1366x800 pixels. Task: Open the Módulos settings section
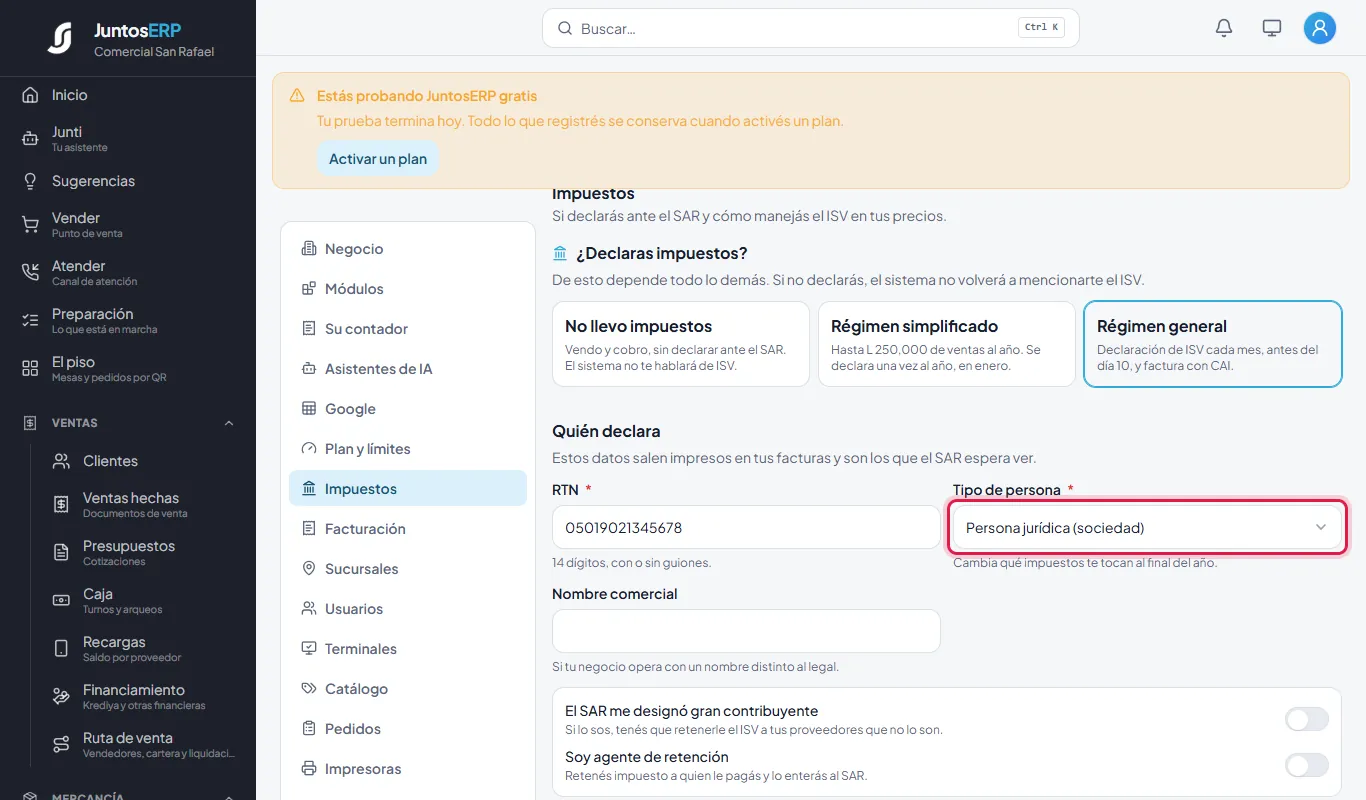pyautogui.click(x=408, y=289)
